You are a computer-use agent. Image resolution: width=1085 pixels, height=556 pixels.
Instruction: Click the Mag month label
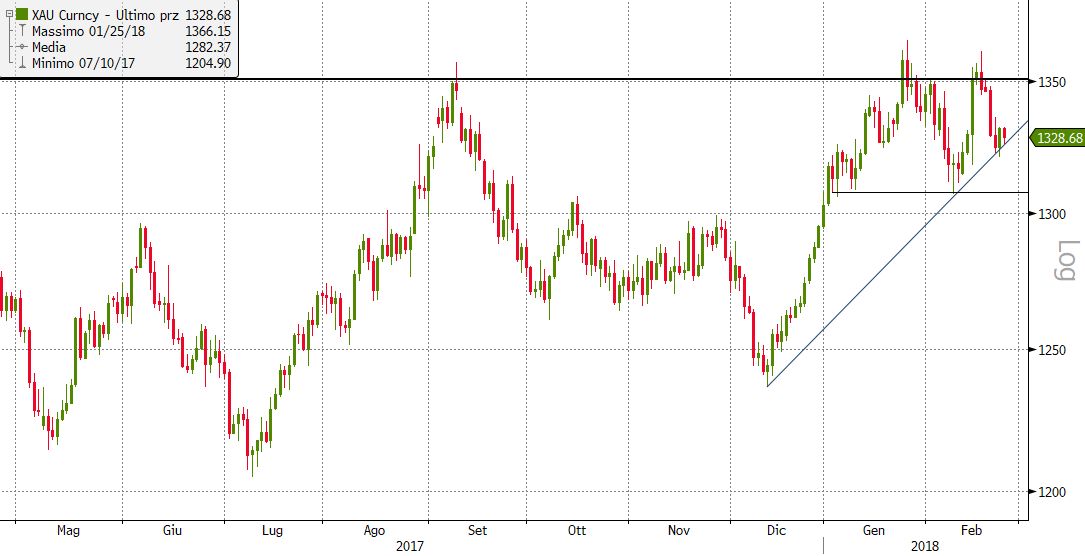point(68,530)
